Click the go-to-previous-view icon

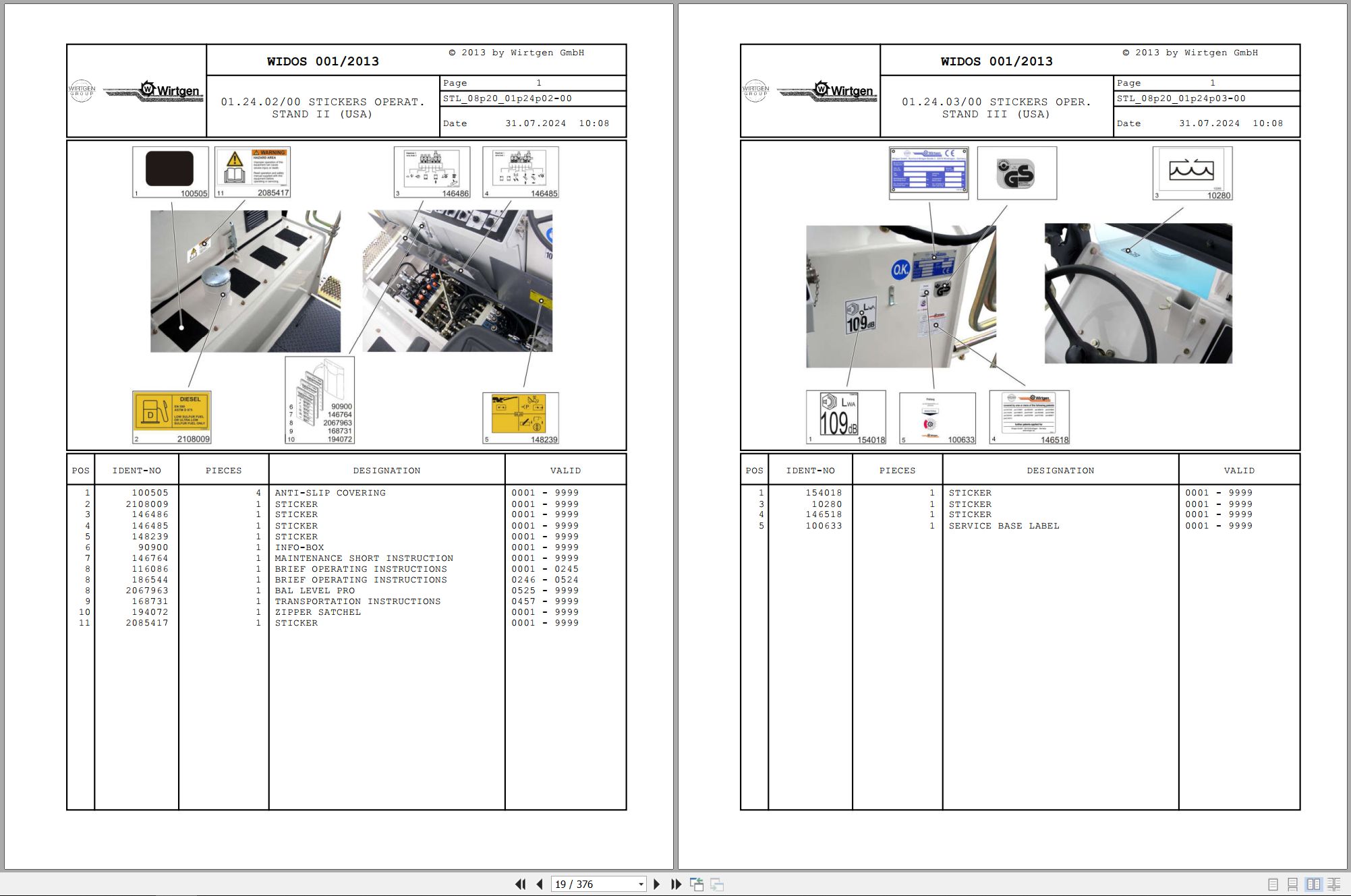coord(697,885)
